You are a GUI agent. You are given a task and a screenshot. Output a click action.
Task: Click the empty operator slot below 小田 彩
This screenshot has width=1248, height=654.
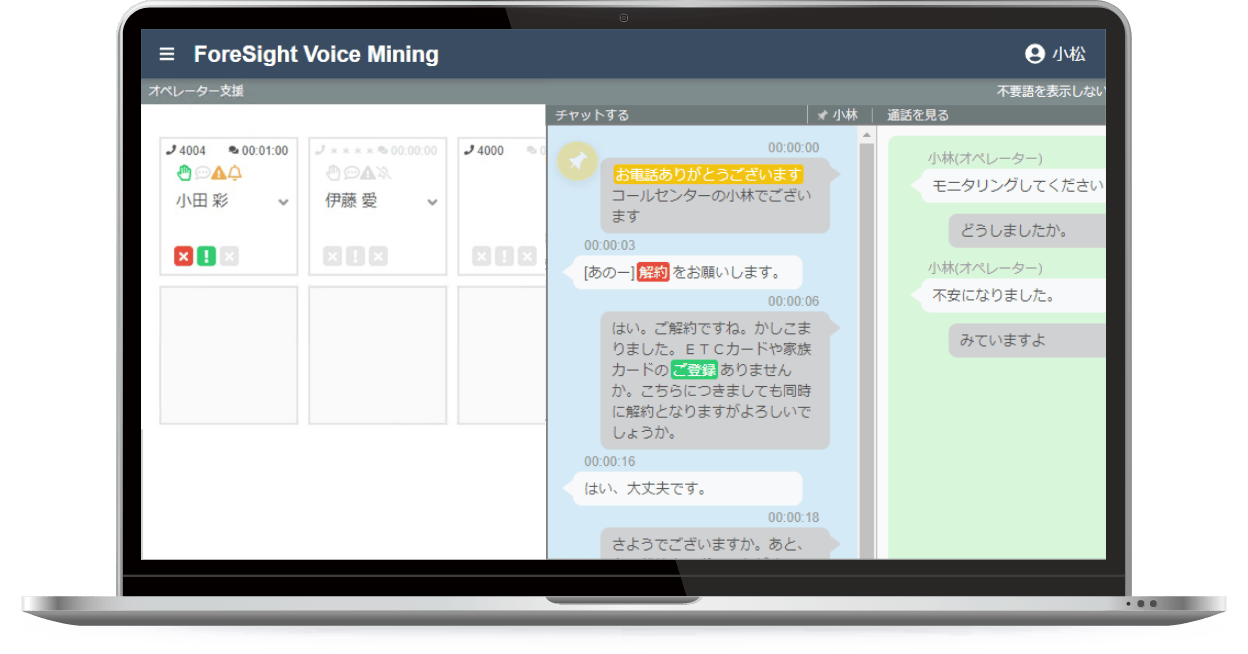[x=229, y=355]
